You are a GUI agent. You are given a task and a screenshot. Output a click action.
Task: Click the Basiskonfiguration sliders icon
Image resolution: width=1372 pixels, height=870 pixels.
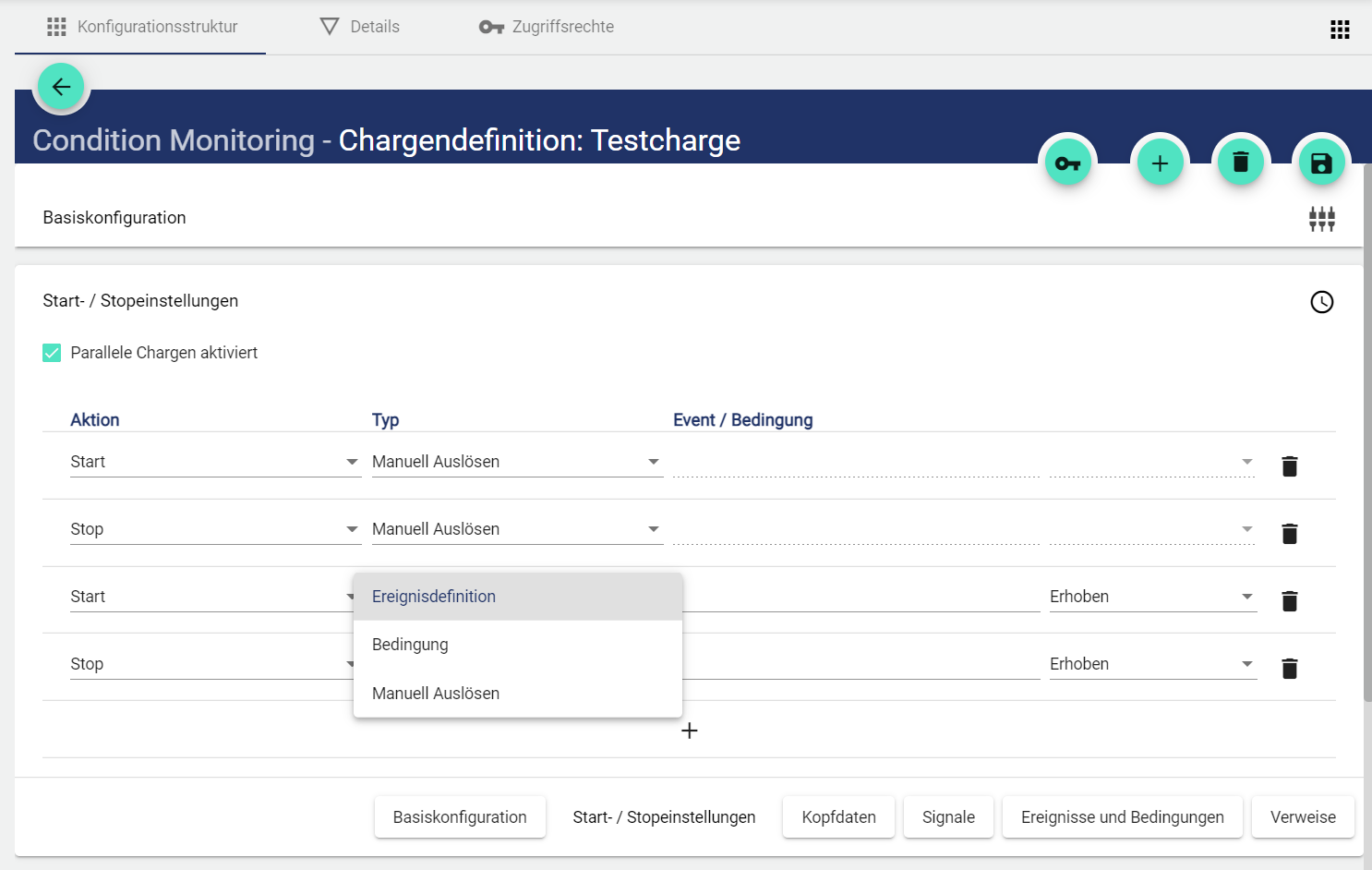click(x=1321, y=219)
